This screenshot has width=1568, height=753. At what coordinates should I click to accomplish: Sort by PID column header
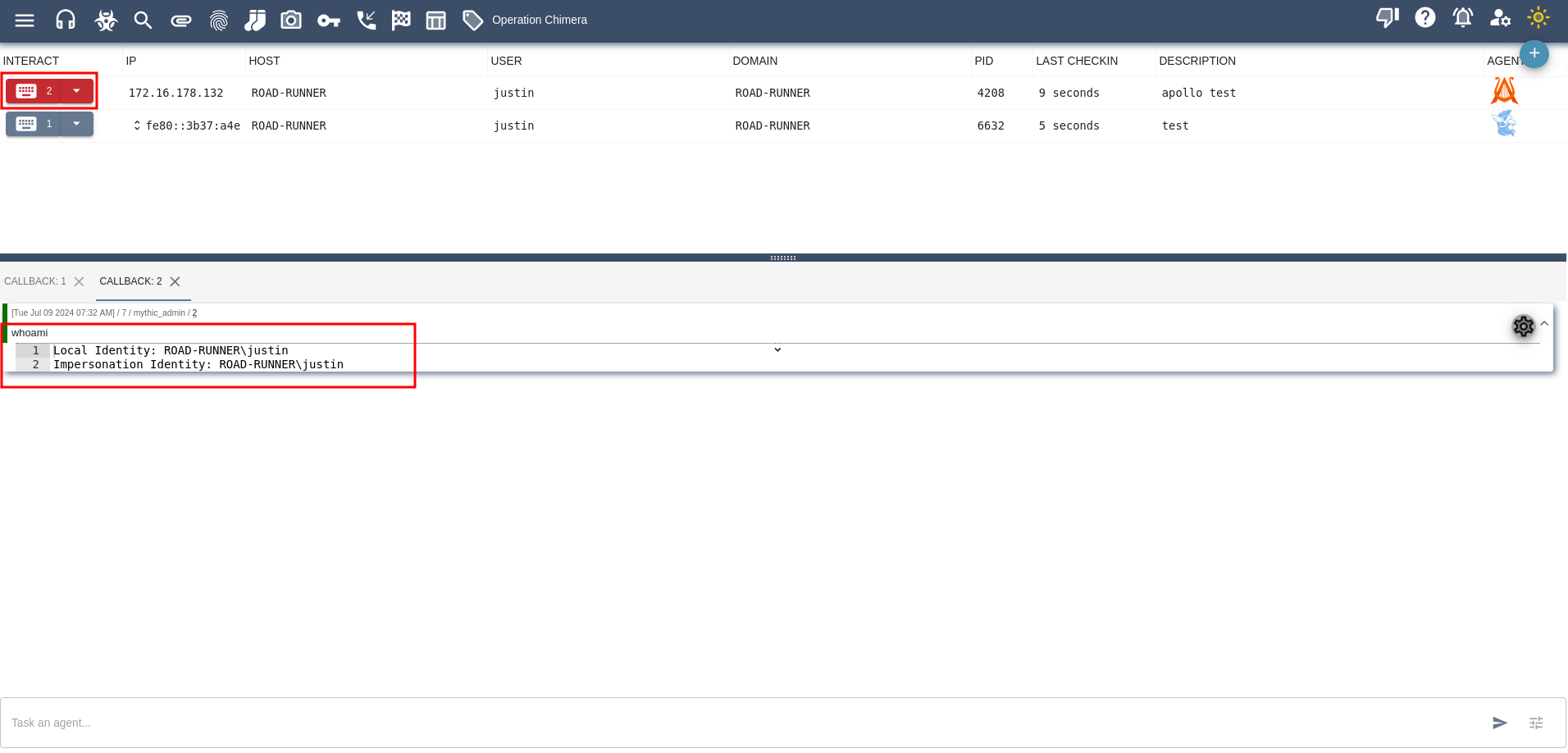coord(983,61)
